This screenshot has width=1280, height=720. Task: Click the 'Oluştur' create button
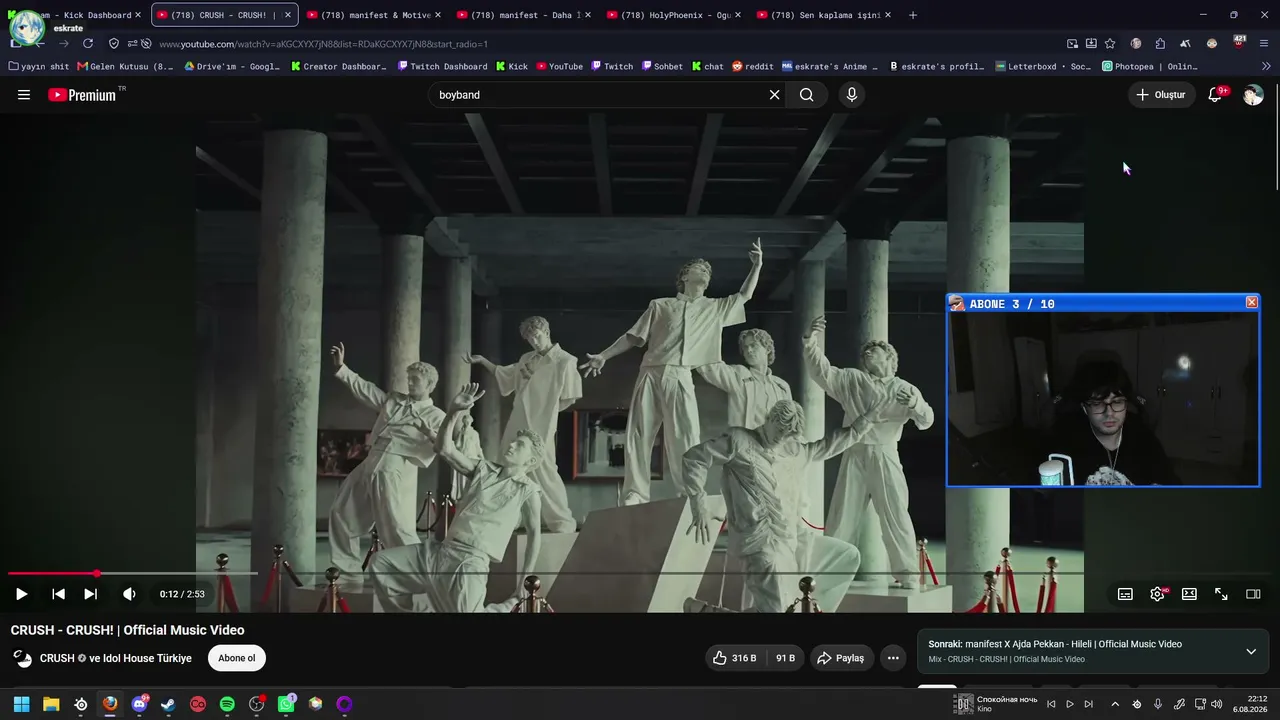1161,95
